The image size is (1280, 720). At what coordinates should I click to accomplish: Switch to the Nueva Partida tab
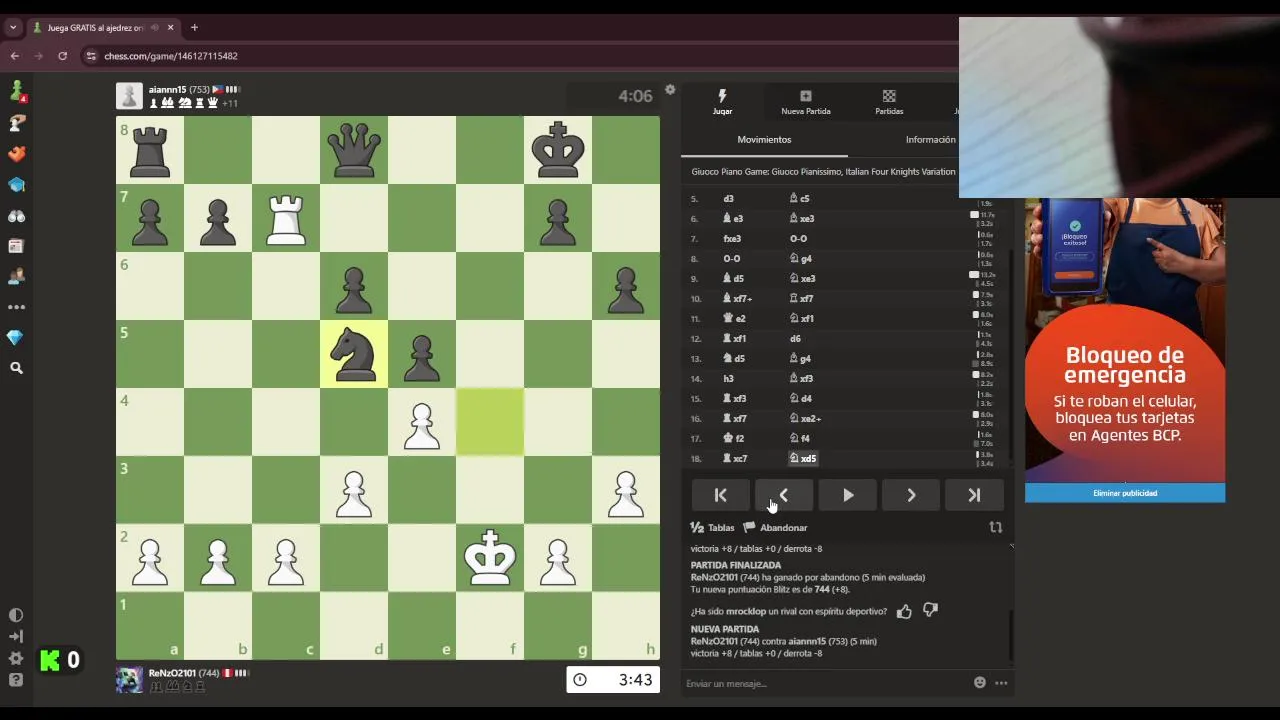805,102
